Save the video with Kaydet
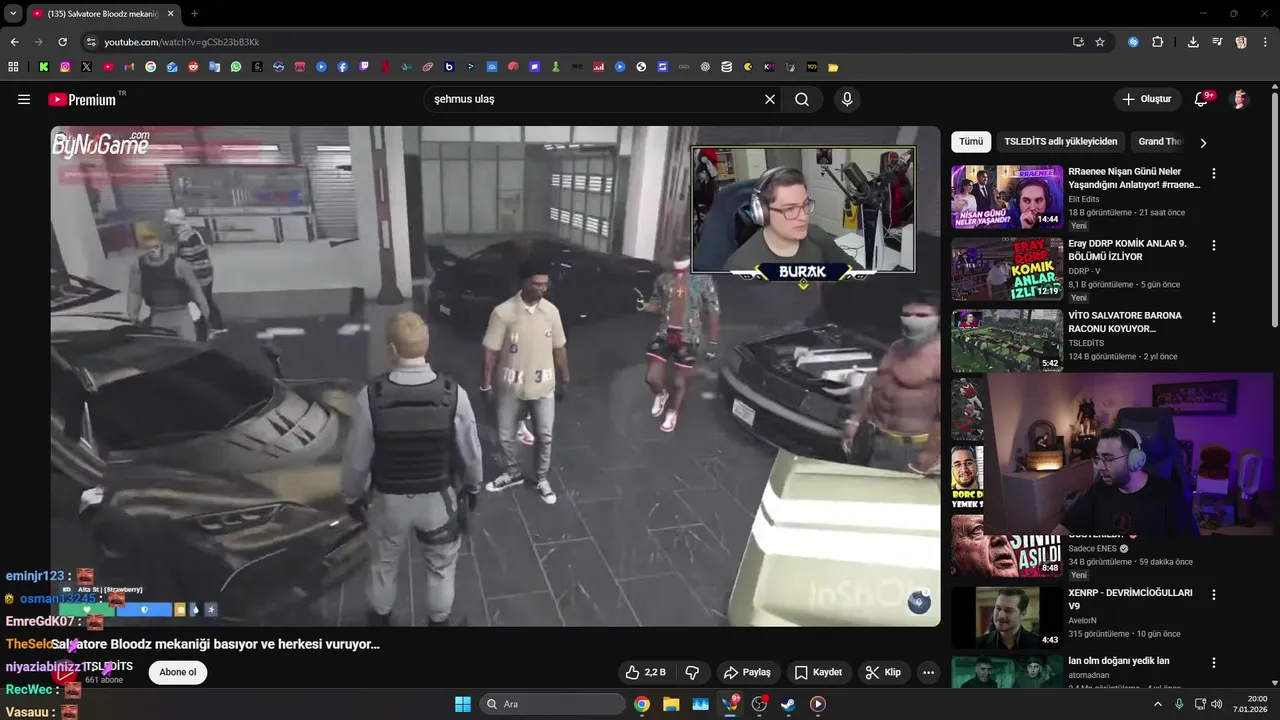This screenshot has width=1280, height=720. click(x=818, y=672)
